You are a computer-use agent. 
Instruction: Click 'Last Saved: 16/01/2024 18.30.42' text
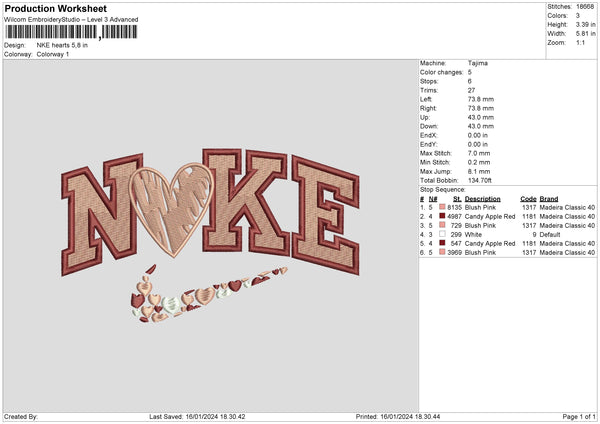pos(197,417)
